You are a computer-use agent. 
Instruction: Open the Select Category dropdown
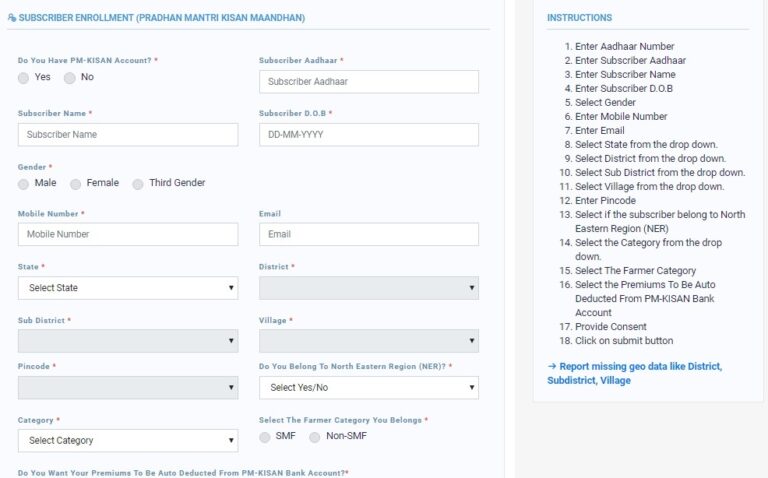tap(128, 441)
